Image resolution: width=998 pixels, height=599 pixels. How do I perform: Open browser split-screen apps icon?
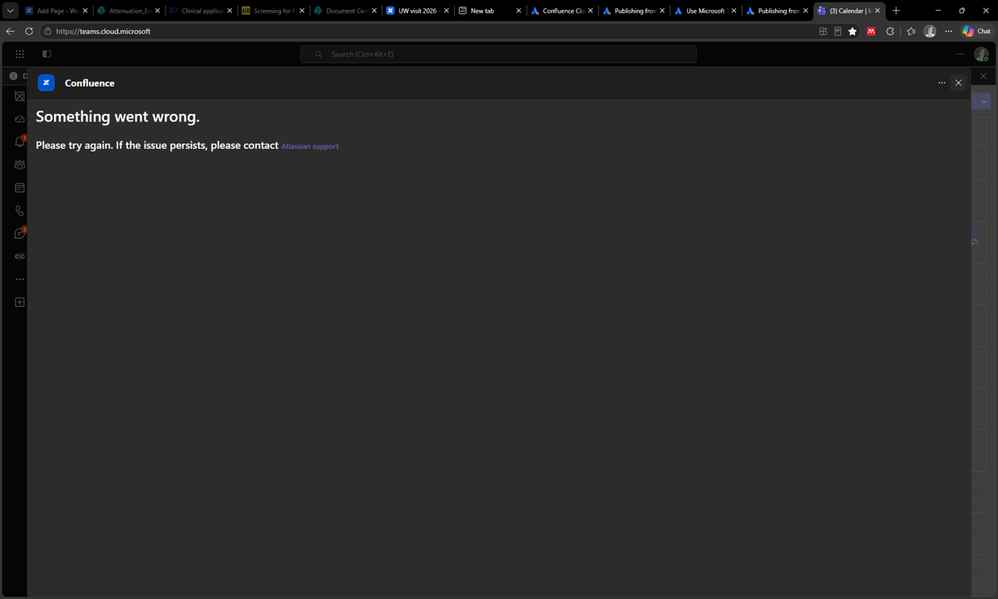tap(823, 31)
